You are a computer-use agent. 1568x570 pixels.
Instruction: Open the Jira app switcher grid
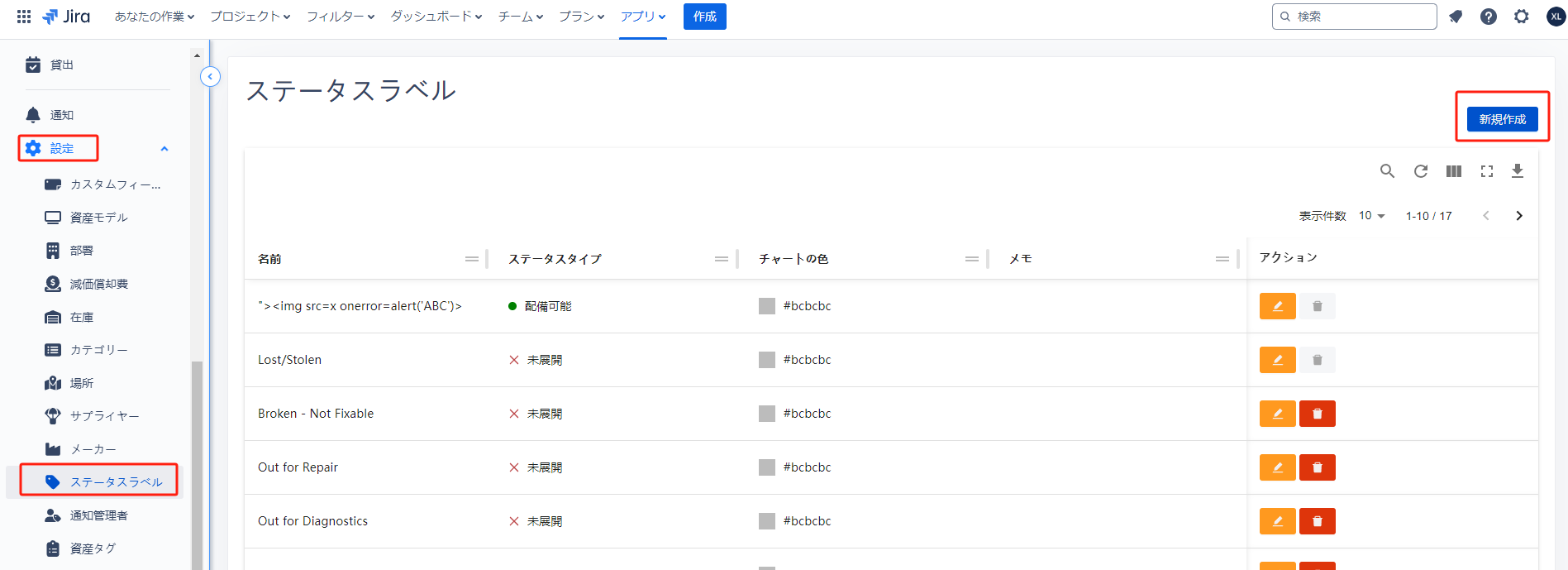point(24,17)
